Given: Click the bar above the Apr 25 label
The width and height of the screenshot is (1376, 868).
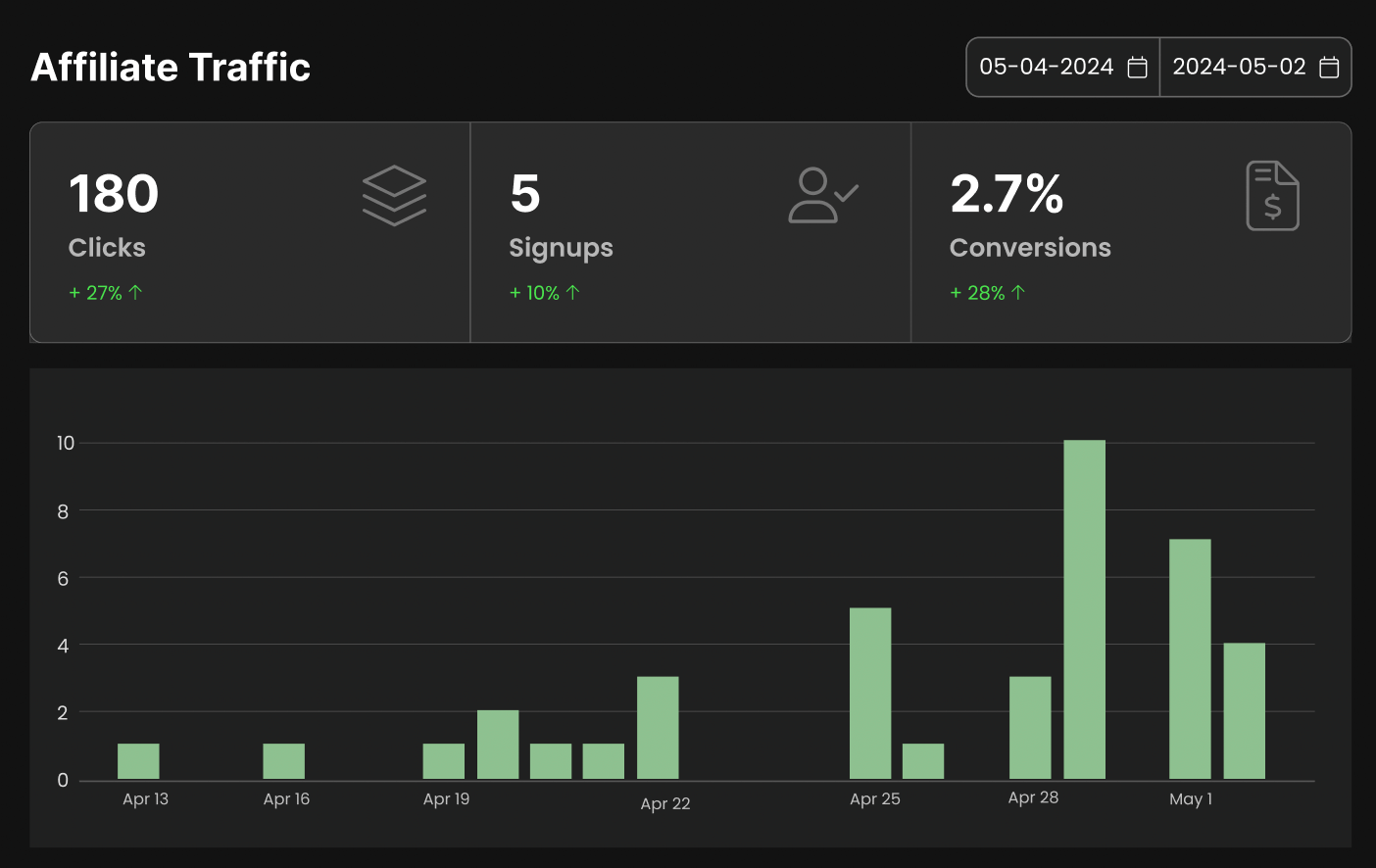Looking at the screenshot, I should click(x=870, y=693).
